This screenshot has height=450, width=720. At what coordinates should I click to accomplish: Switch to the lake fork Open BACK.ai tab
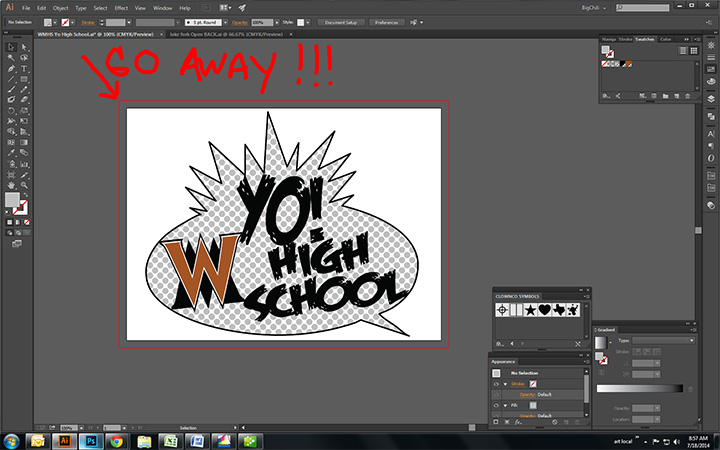(x=226, y=34)
